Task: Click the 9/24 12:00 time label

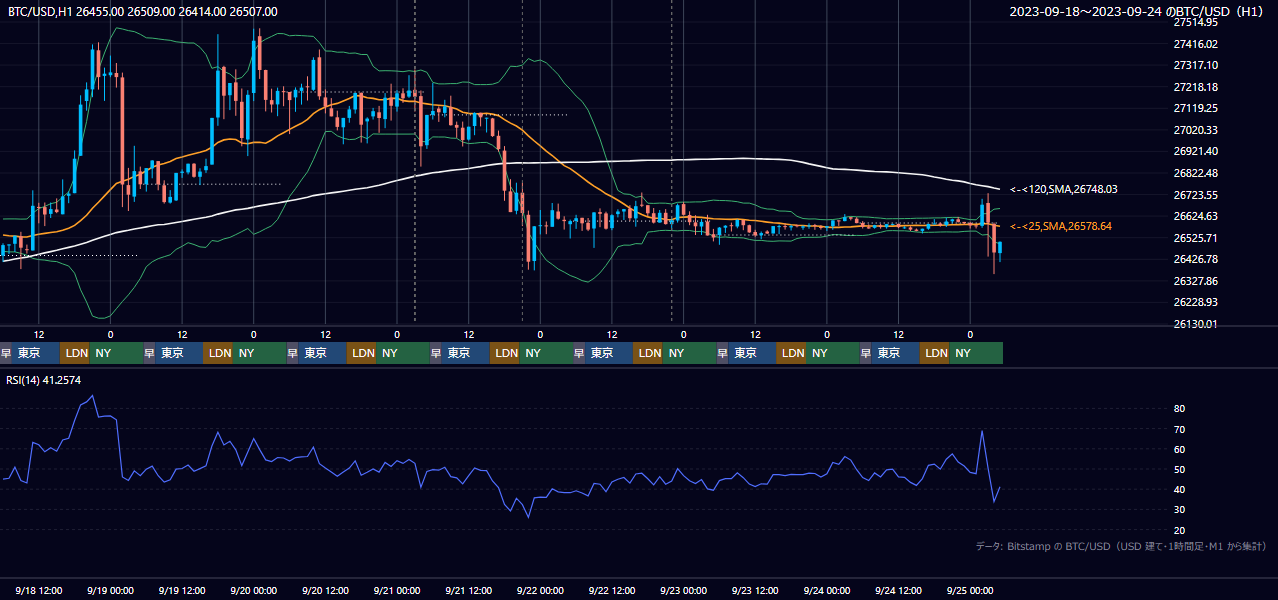Action: coord(899,591)
